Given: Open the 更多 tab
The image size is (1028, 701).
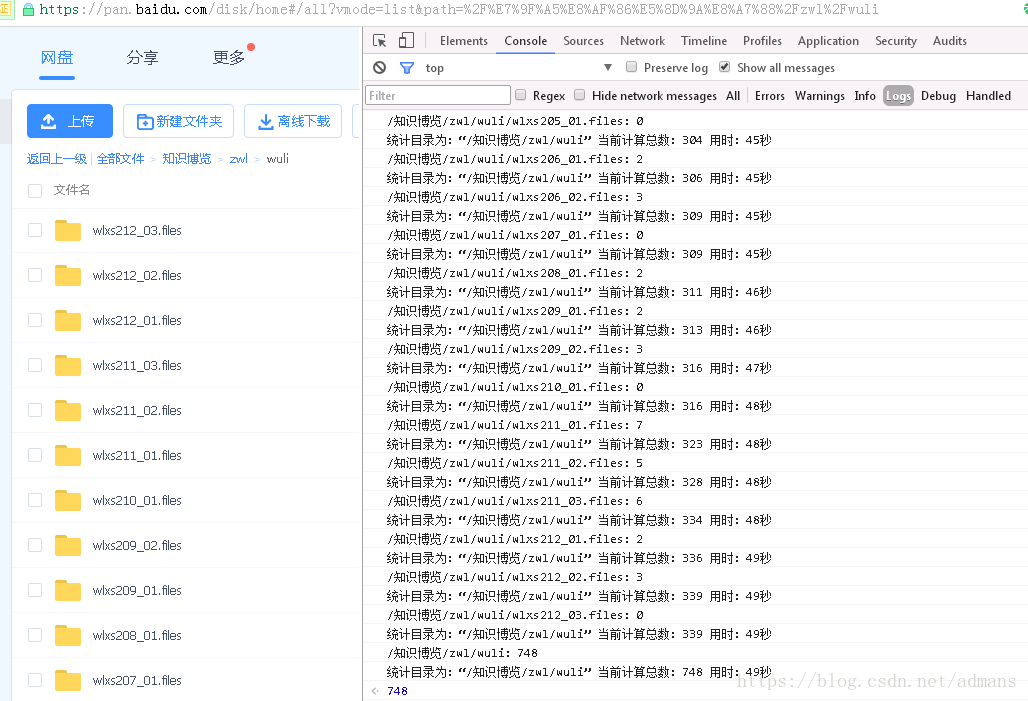Looking at the screenshot, I should pyautogui.click(x=228, y=58).
